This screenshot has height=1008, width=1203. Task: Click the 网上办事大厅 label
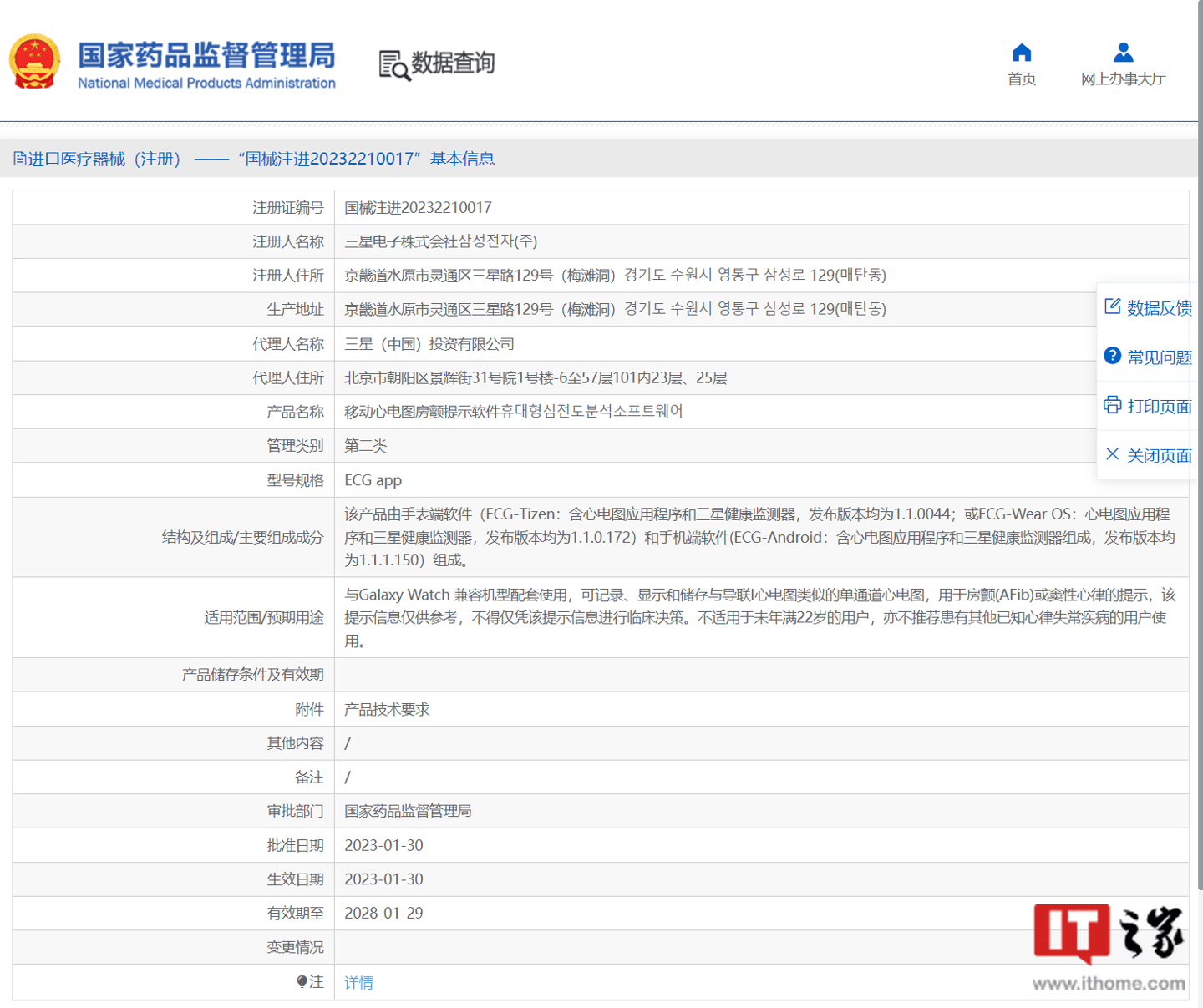click(1124, 79)
